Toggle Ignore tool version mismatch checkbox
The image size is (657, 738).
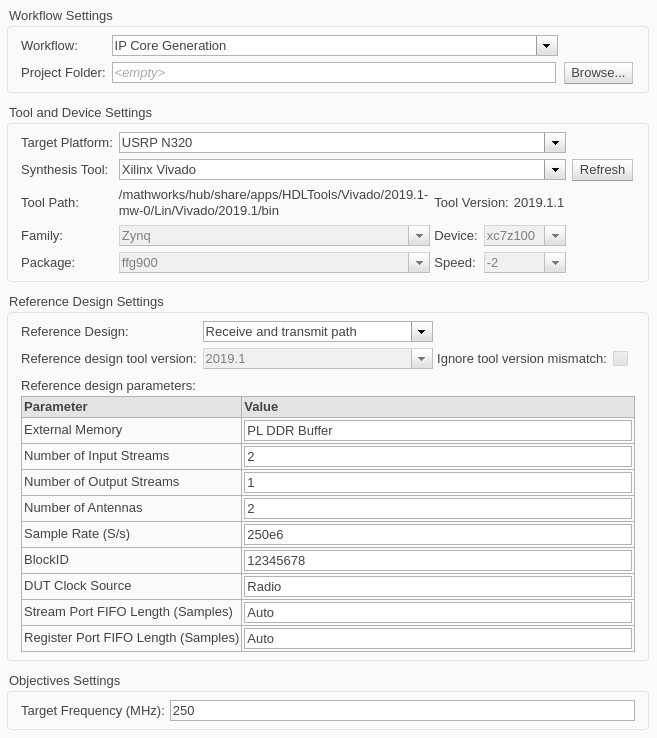point(620,359)
